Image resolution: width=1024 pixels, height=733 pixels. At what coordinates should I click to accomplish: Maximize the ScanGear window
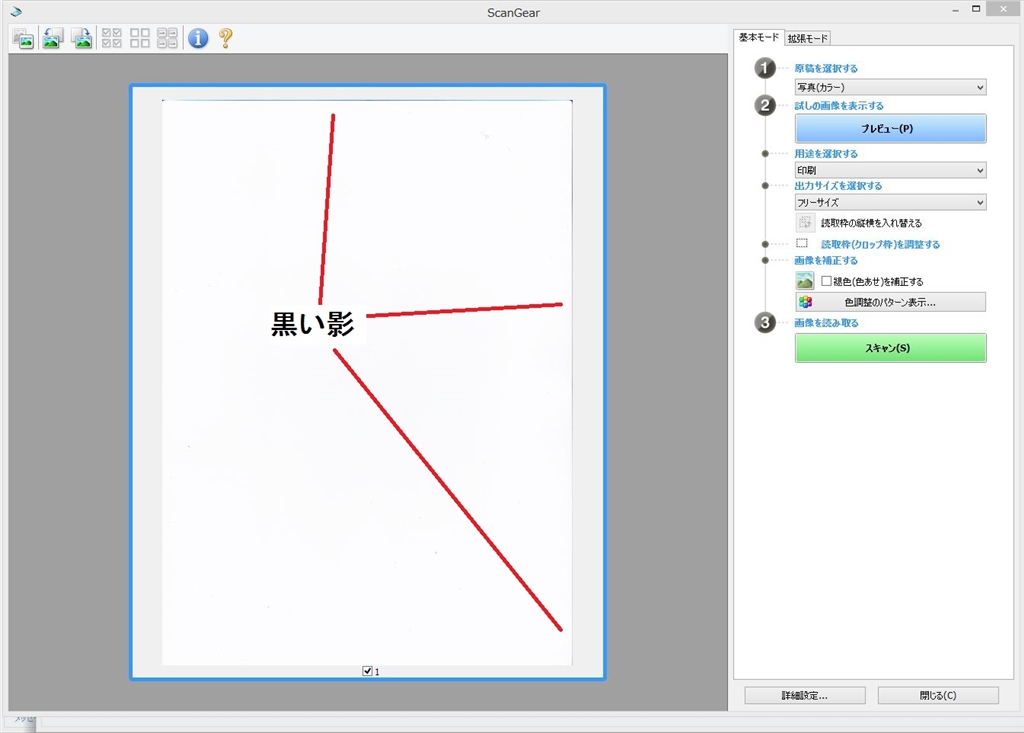pyautogui.click(x=976, y=9)
